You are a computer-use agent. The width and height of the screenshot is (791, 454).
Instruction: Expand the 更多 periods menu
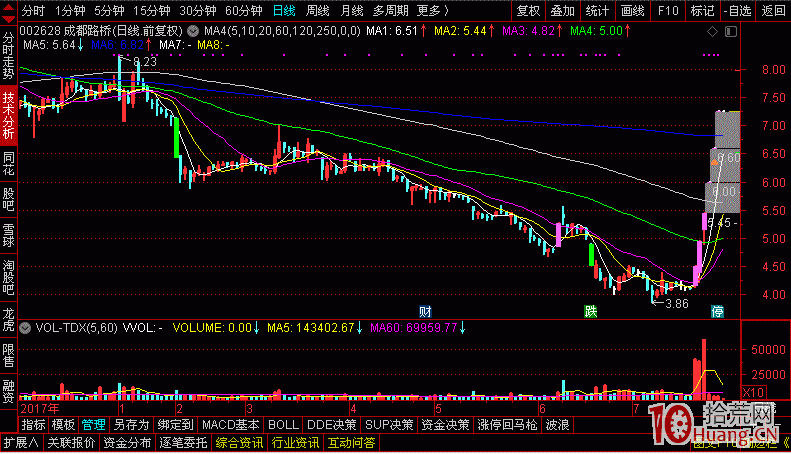click(432, 11)
